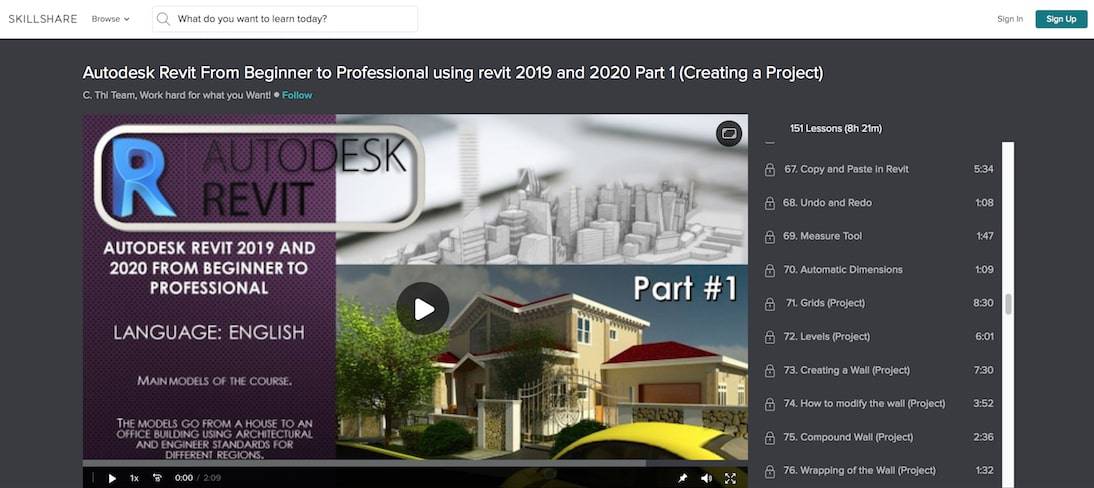The image size is (1094, 488).
Task: Click the lock icon beside lesson 73
Action: point(770,371)
